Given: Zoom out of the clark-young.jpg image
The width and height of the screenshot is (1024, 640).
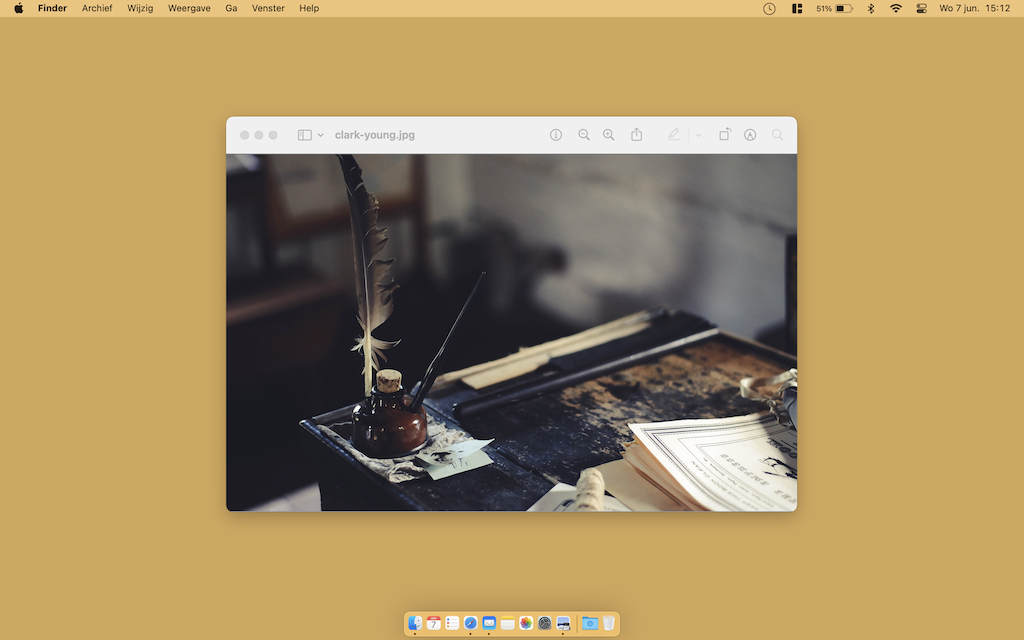Looking at the screenshot, I should tap(584, 135).
